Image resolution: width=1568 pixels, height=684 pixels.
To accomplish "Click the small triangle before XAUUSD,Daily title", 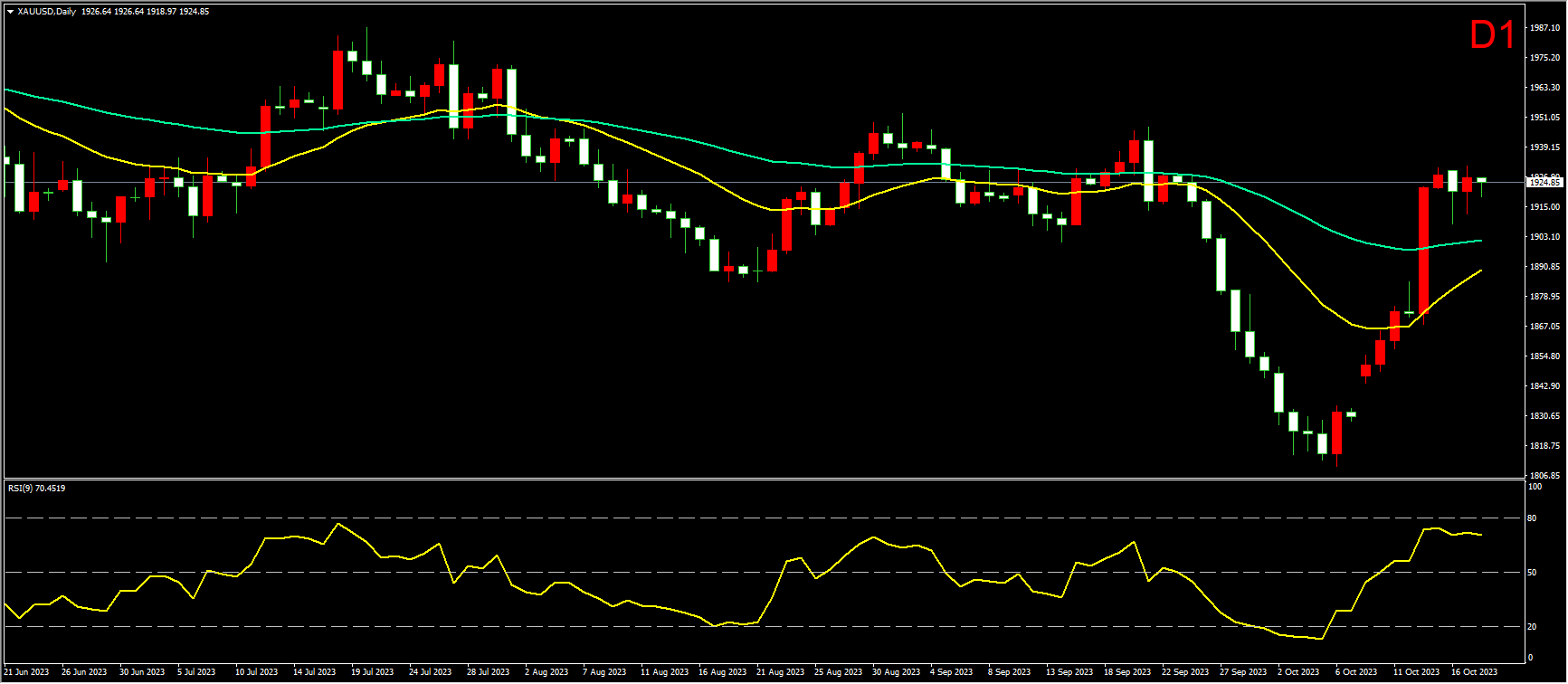I will (10, 12).
